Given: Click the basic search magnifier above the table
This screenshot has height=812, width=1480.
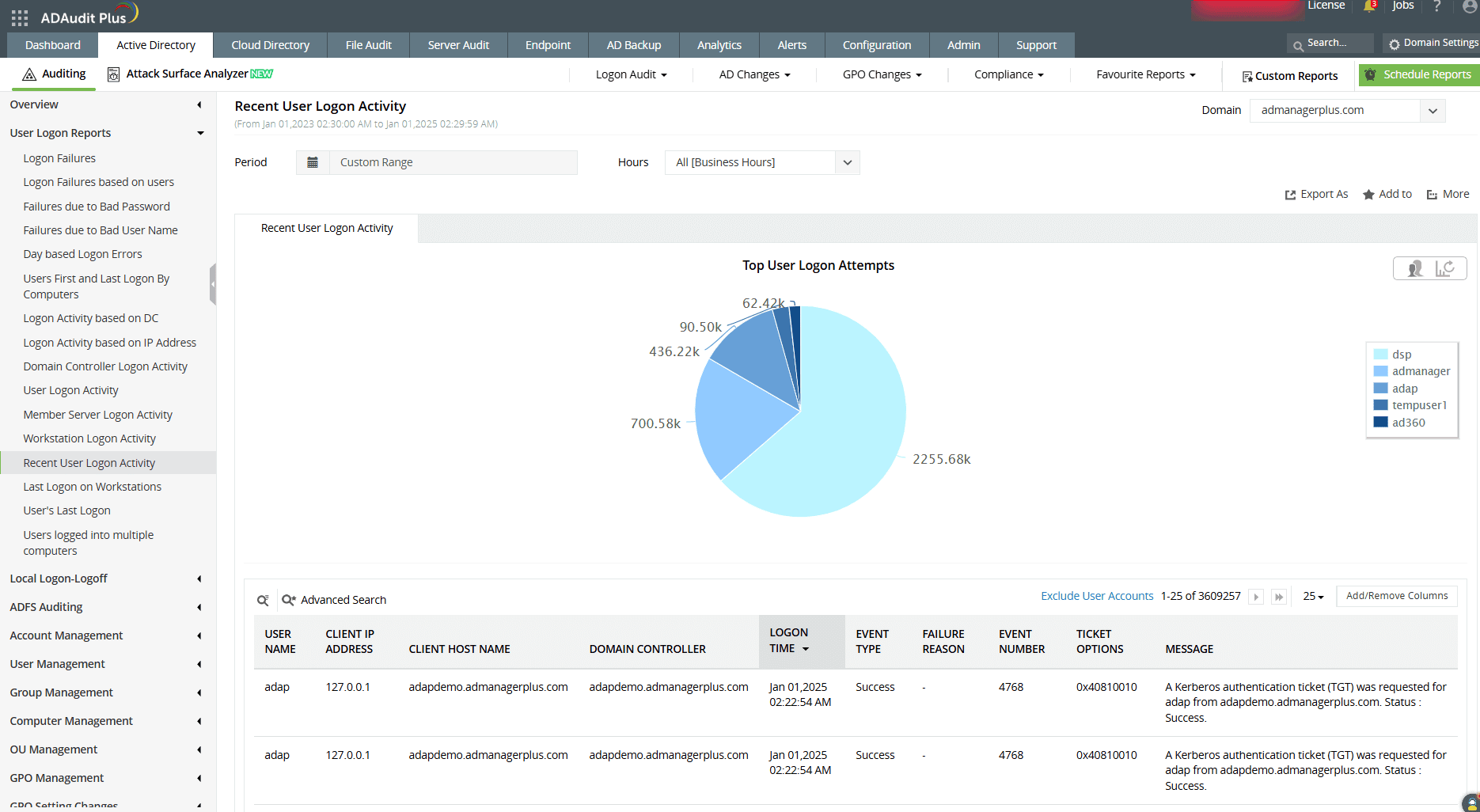Looking at the screenshot, I should point(263,600).
